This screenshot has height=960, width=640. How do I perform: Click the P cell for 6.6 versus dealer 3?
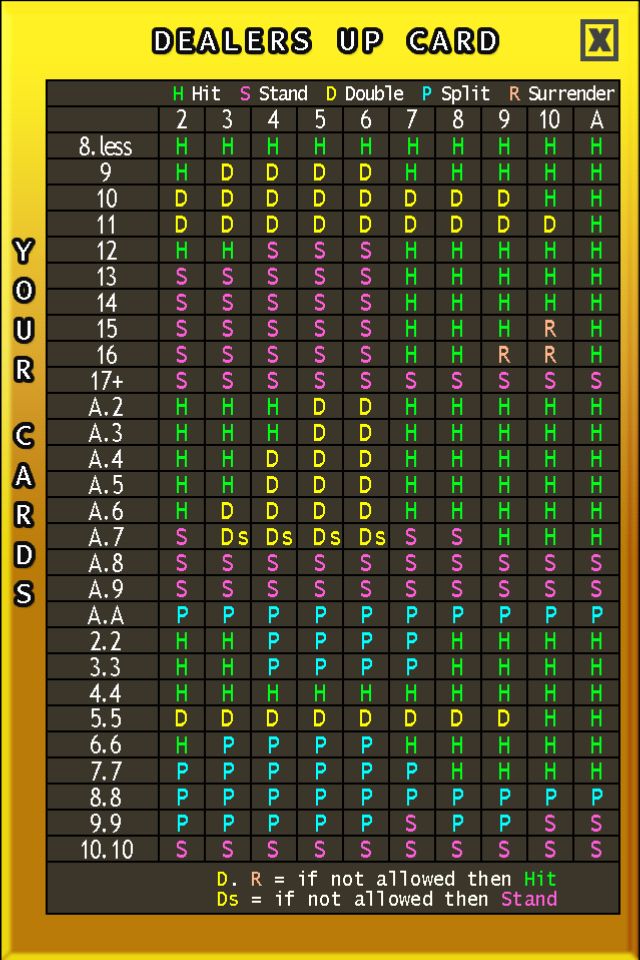[x=227, y=745]
